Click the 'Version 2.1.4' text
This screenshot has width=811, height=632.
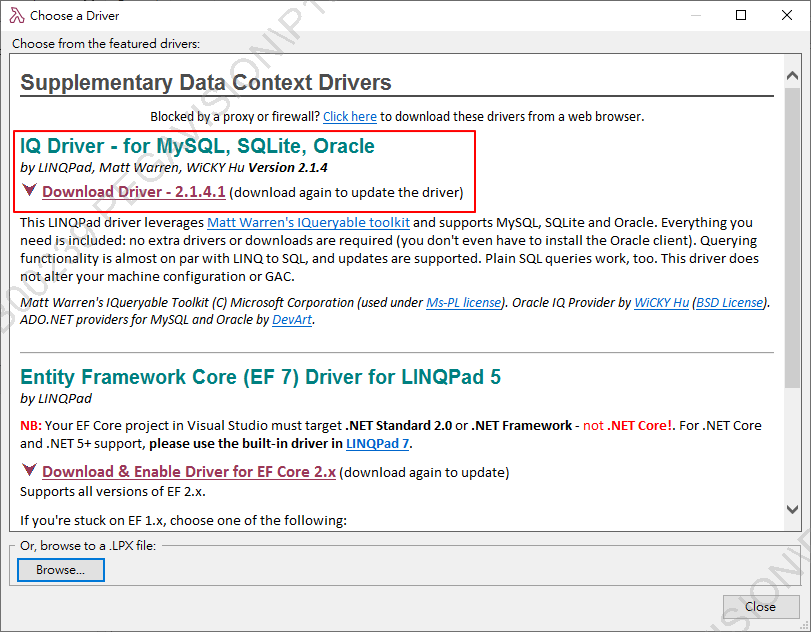(288, 168)
